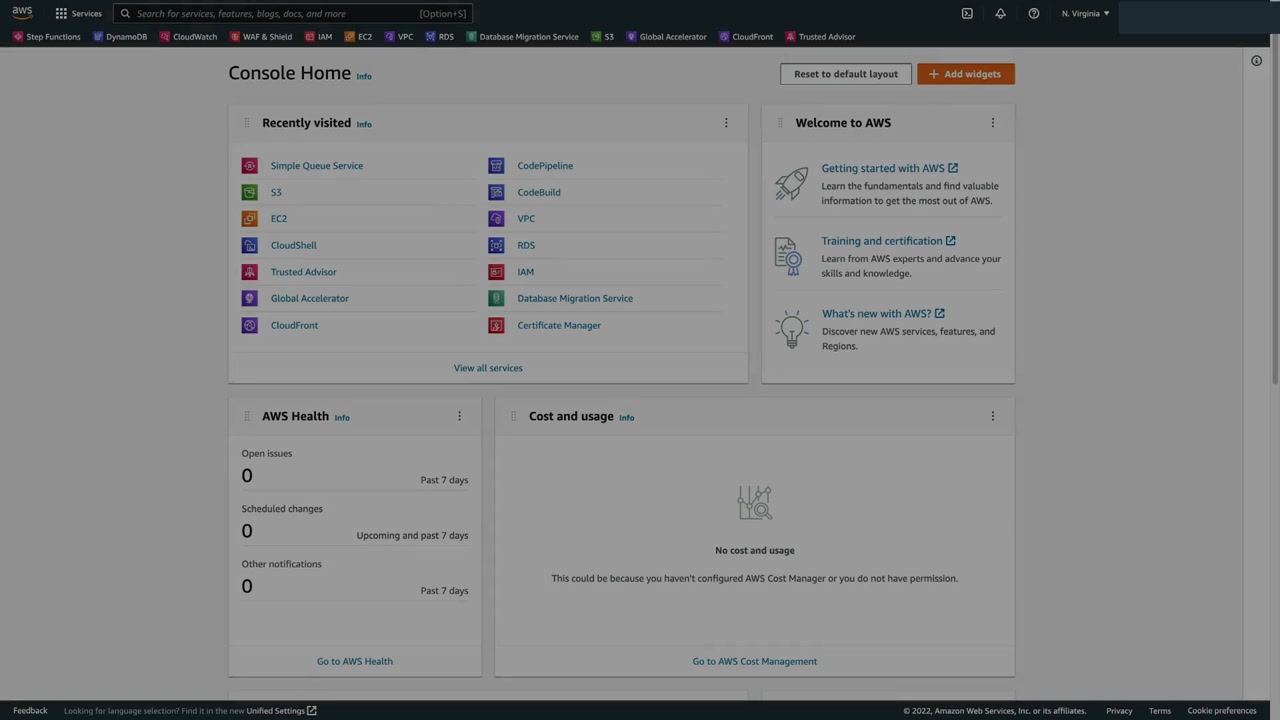Click the IAM icon in Recently visited
The width and height of the screenshot is (1280, 720).
(x=496, y=272)
